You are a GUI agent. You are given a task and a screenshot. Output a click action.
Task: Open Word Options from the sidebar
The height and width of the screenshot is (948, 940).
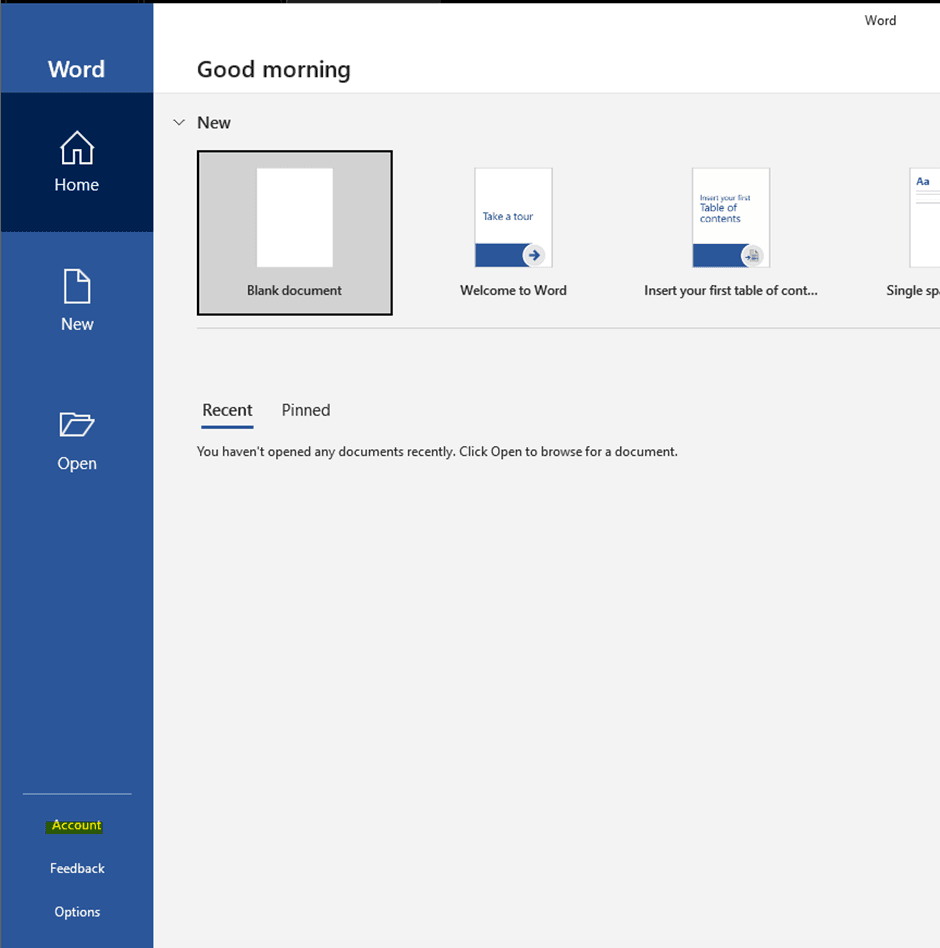point(77,912)
